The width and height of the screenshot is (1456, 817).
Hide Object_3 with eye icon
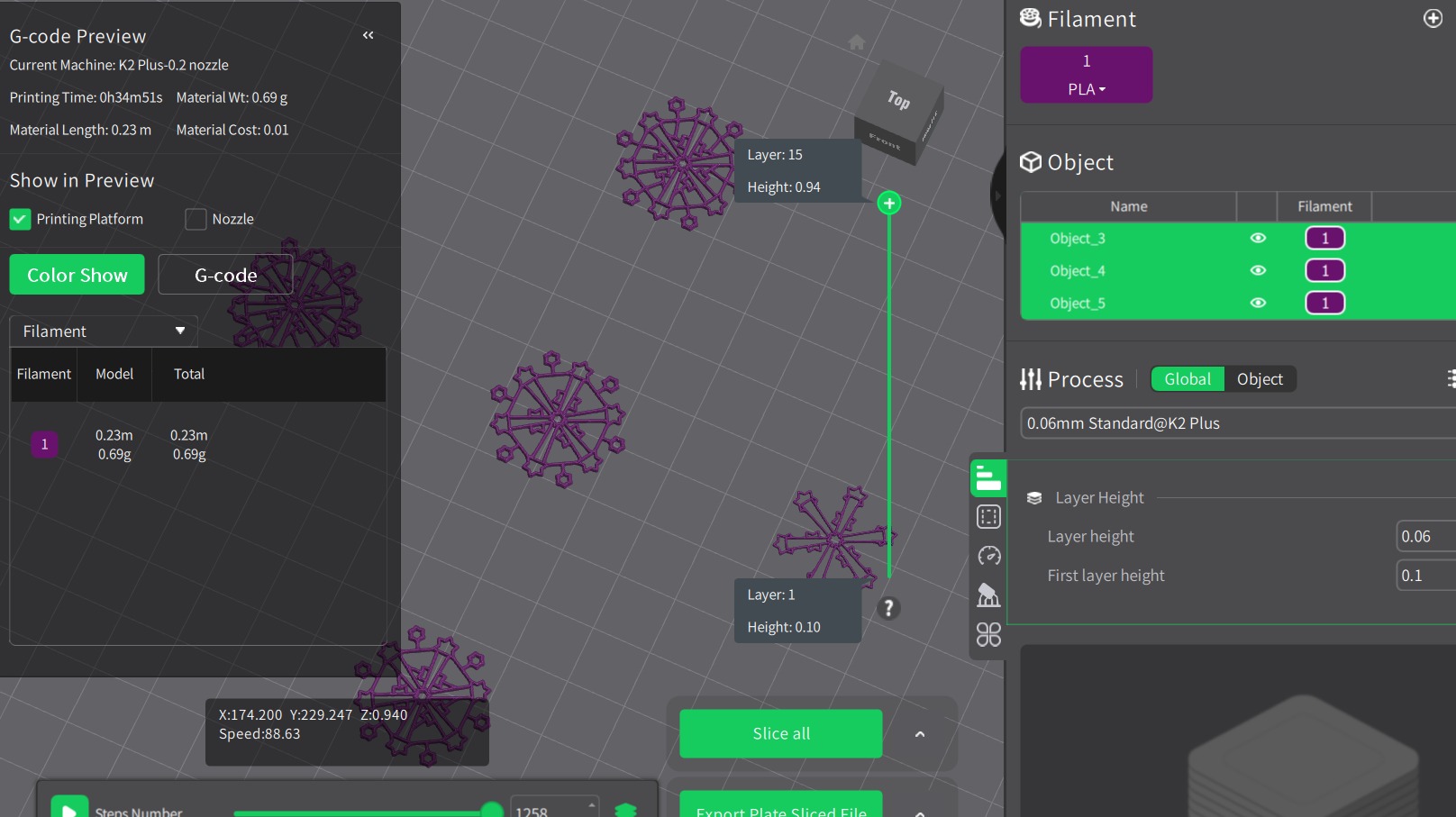[1258, 238]
